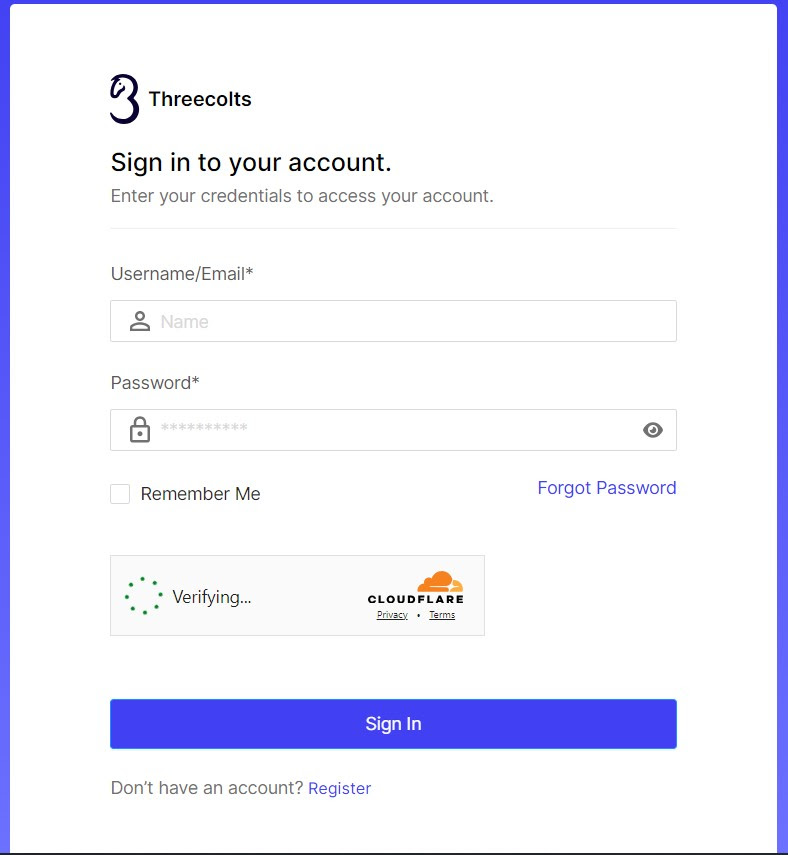Click the green Verifying spinner icon
788x855 pixels.
(143, 596)
